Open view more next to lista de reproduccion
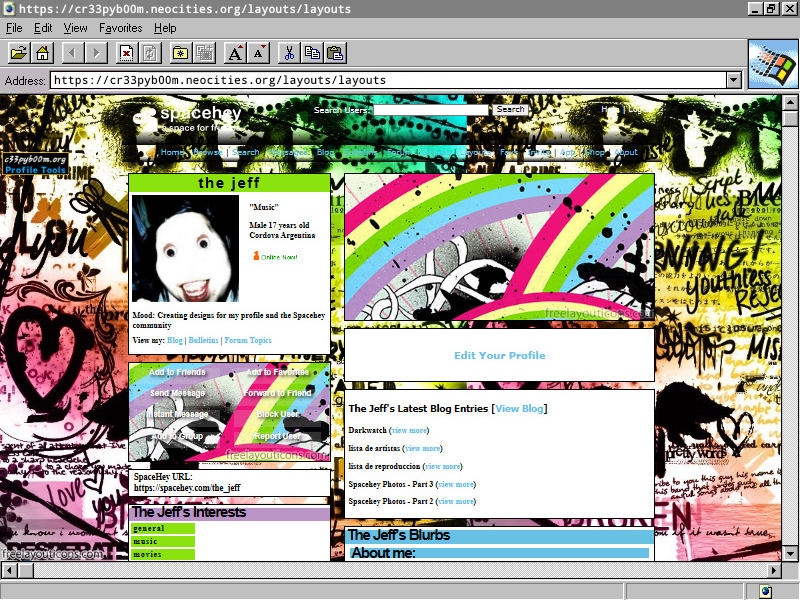800x600 pixels. click(443, 466)
